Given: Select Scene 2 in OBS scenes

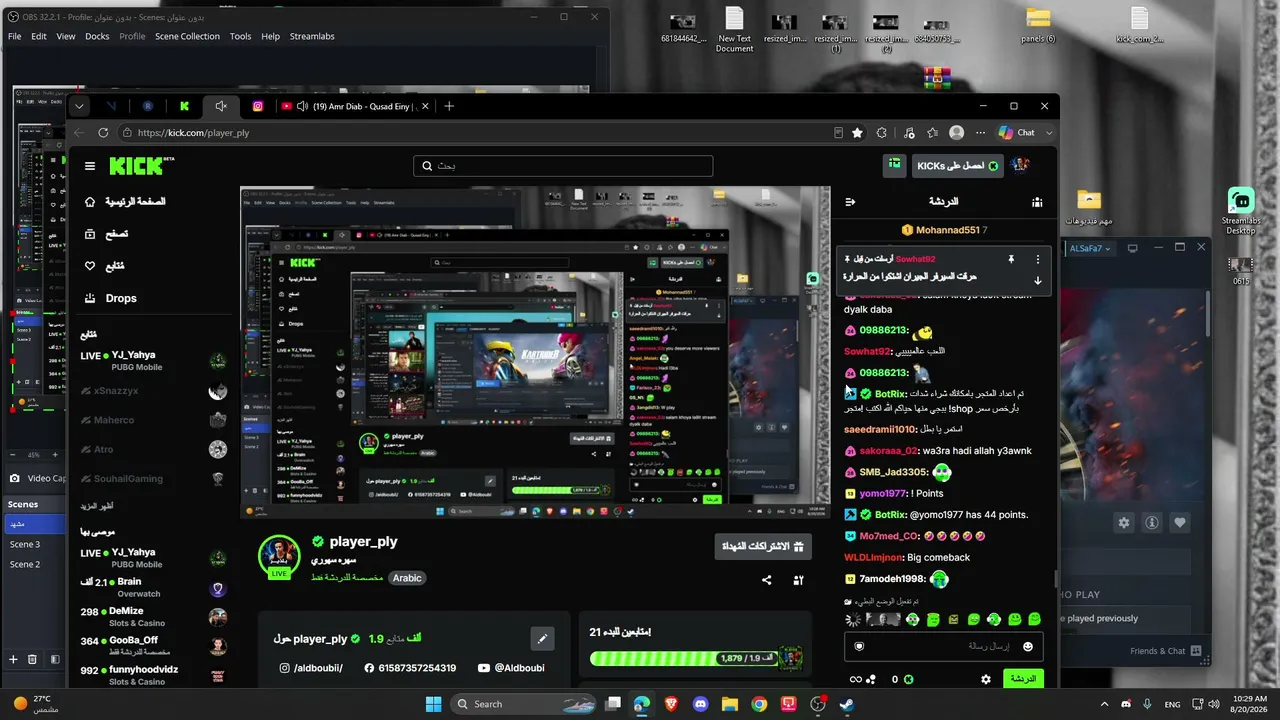Looking at the screenshot, I should (36, 564).
